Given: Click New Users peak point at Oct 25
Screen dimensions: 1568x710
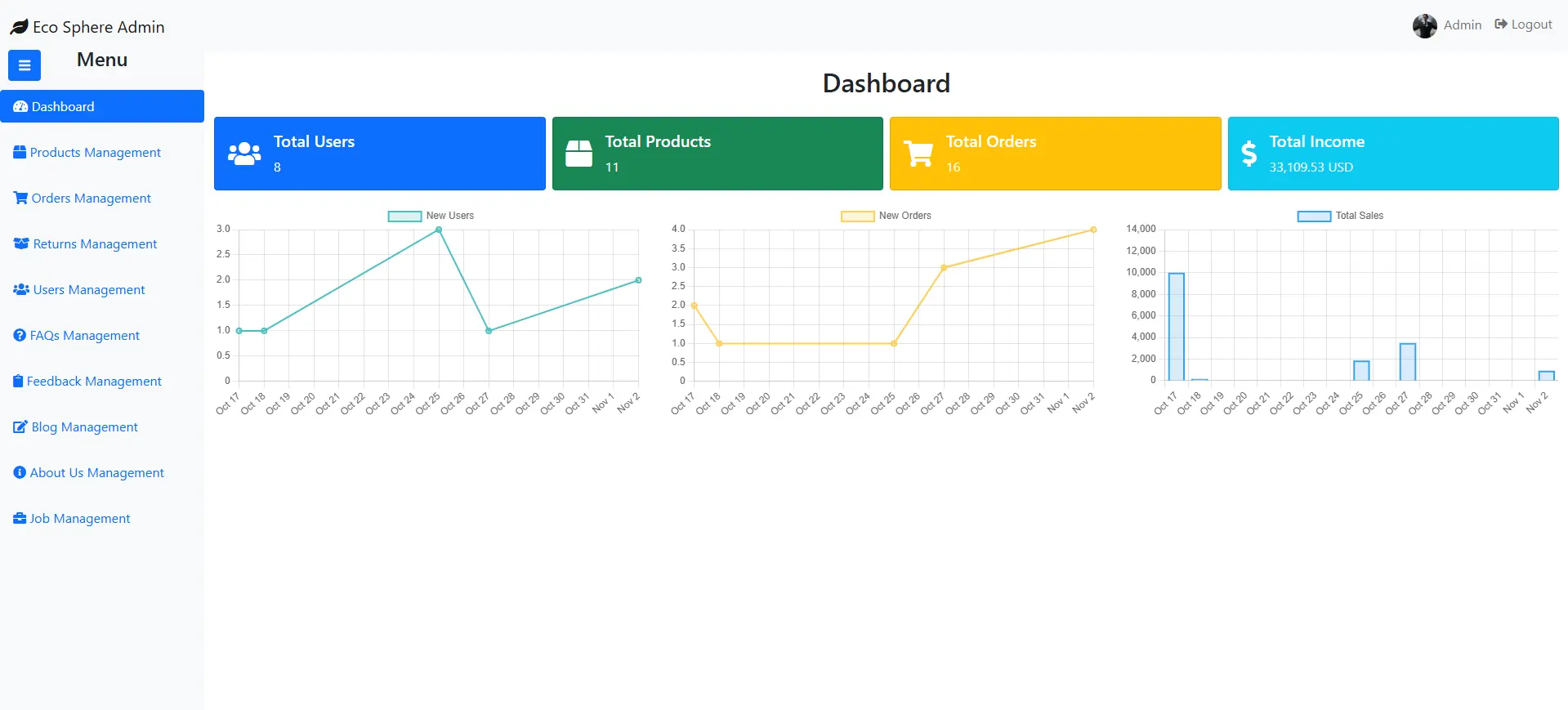Looking at the screenshot, I should pos(439,230).
